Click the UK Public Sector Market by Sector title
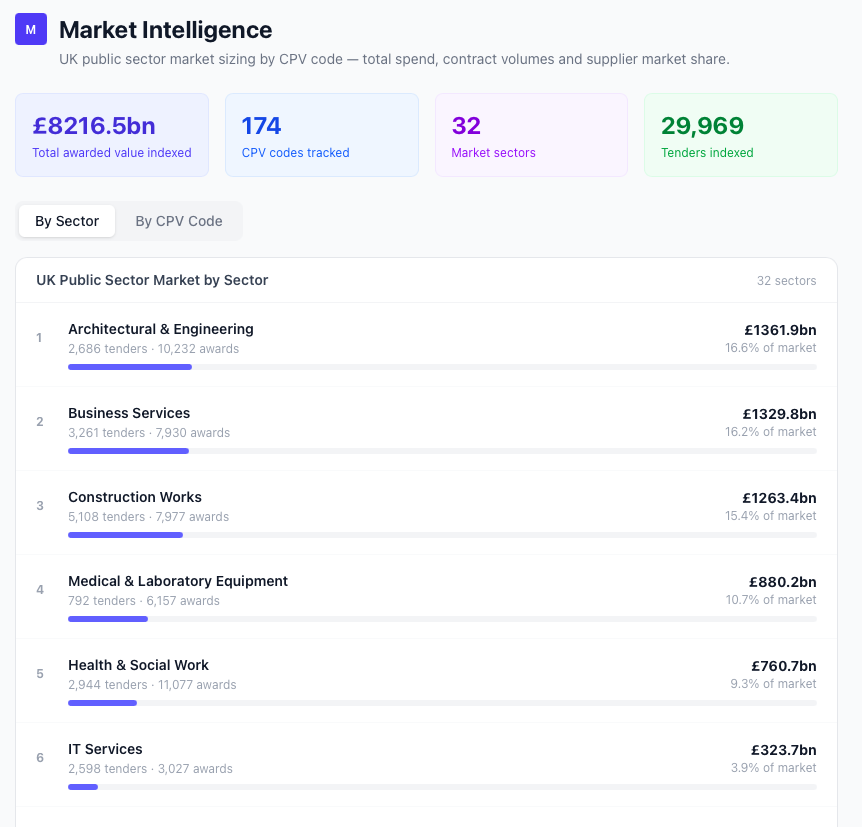Screen dimensions: 862x827 152,280
